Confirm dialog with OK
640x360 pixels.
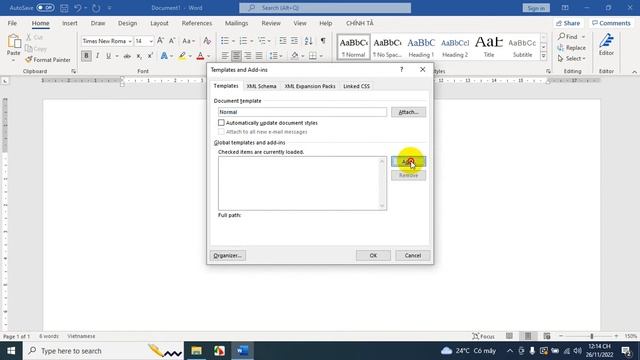pyautogui.click(x=373, y=256)
